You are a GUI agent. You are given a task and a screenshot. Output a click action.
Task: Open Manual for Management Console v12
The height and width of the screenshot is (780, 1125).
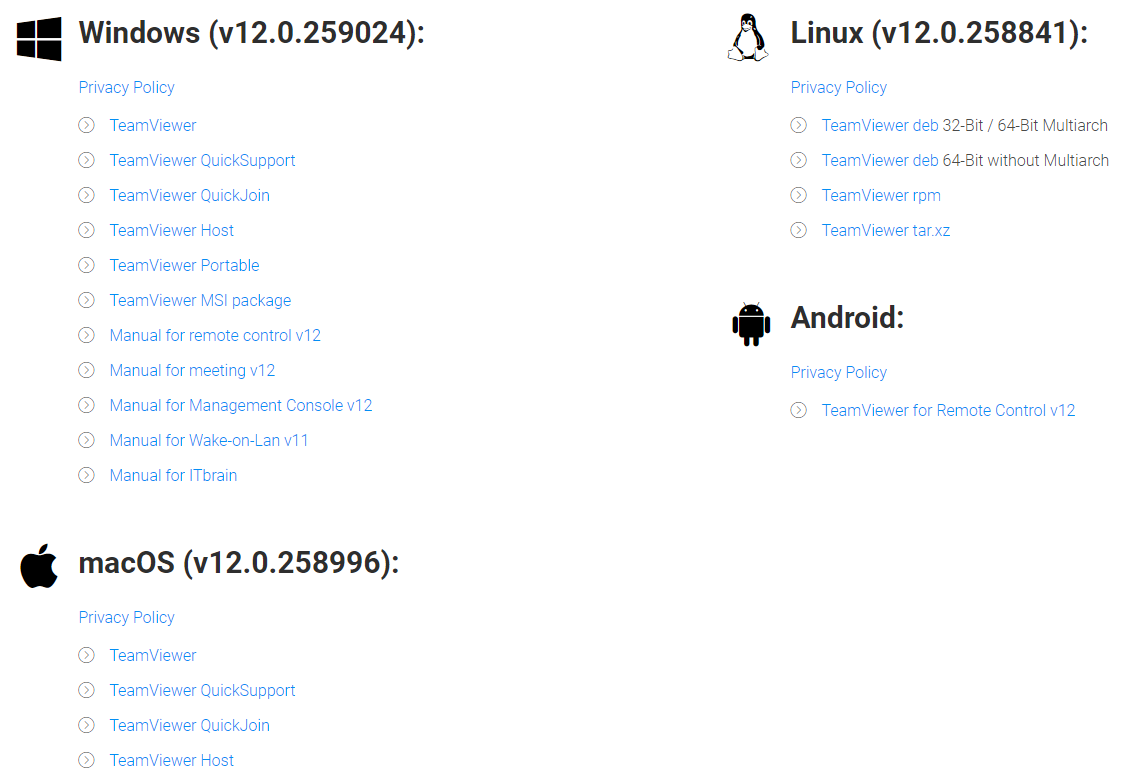(x=240, y=405)
